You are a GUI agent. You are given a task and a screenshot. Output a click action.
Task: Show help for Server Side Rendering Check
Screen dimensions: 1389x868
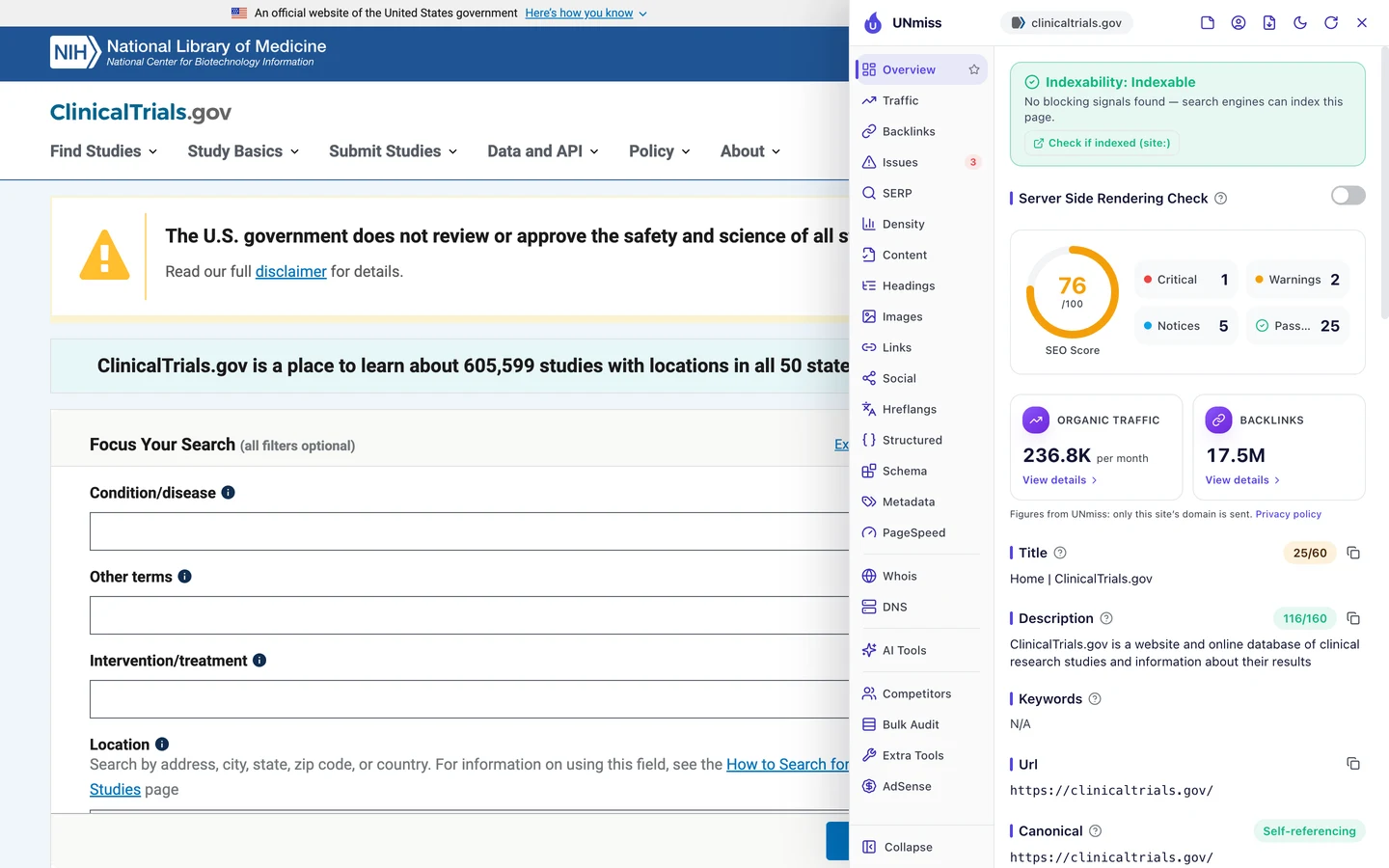coord(1221,199)
